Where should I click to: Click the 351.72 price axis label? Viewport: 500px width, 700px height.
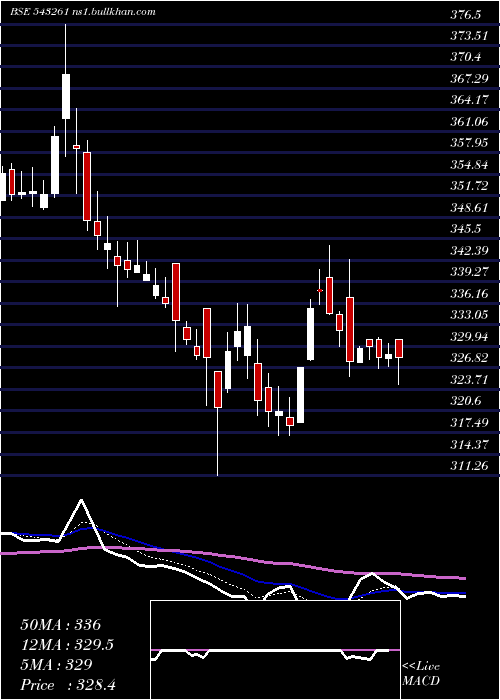click(x=469, y=186)
